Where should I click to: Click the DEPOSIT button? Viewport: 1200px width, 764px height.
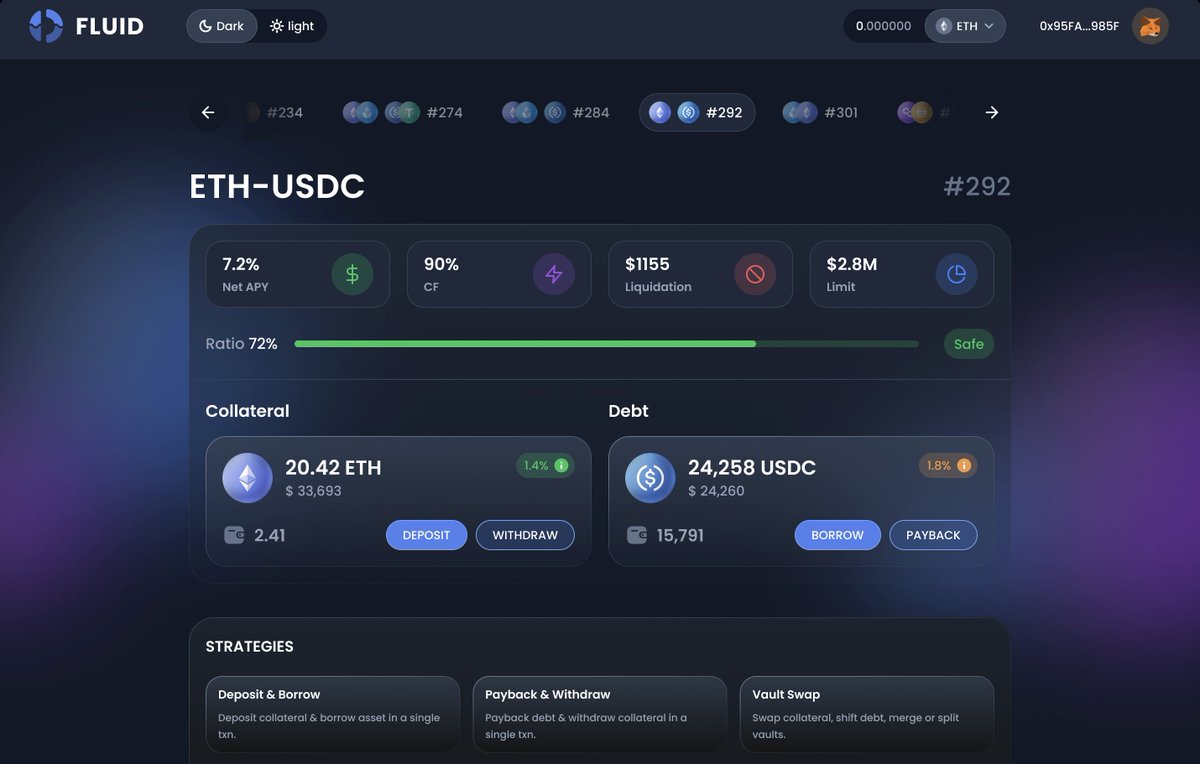point(426,535)
